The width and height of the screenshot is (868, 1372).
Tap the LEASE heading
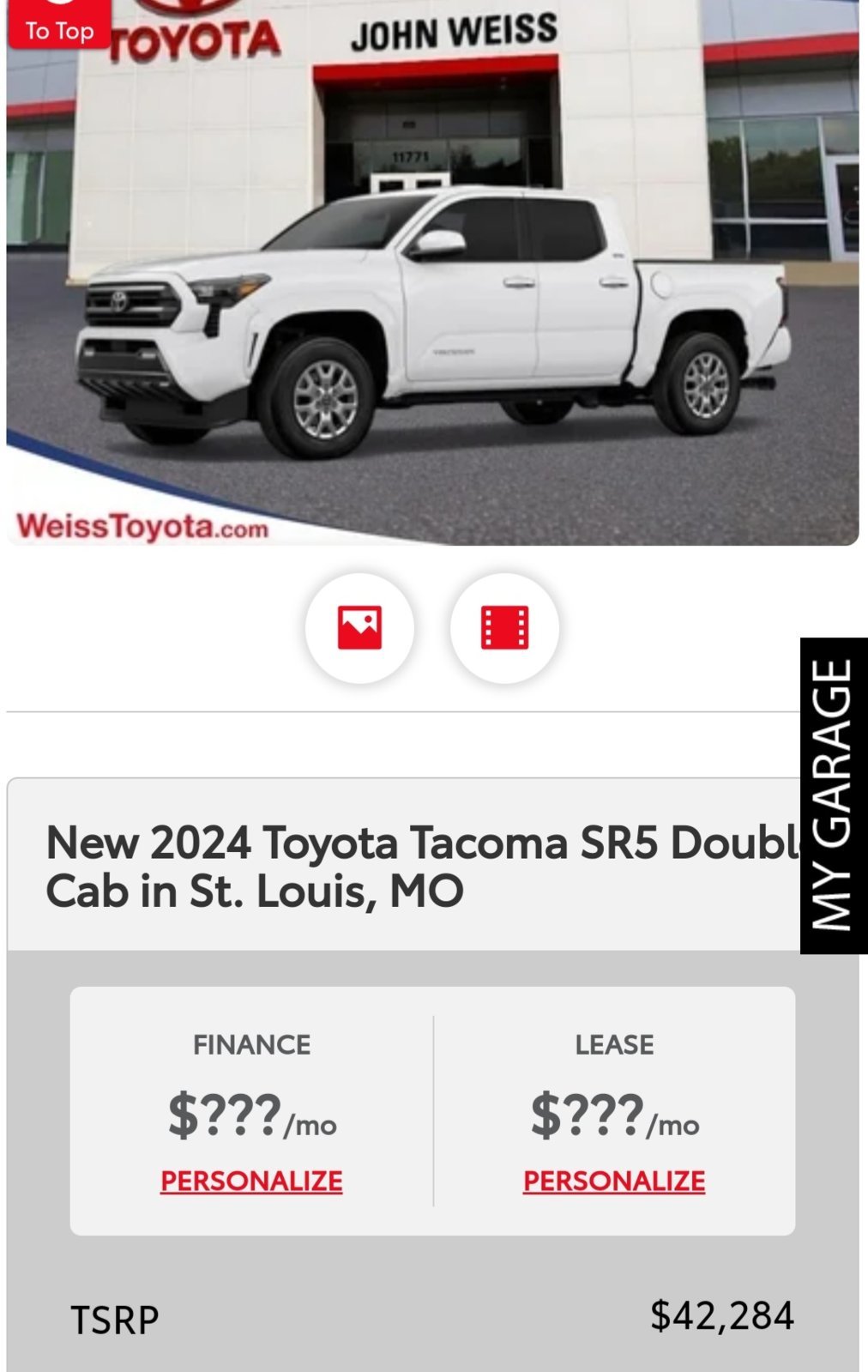click(614, 1044)
